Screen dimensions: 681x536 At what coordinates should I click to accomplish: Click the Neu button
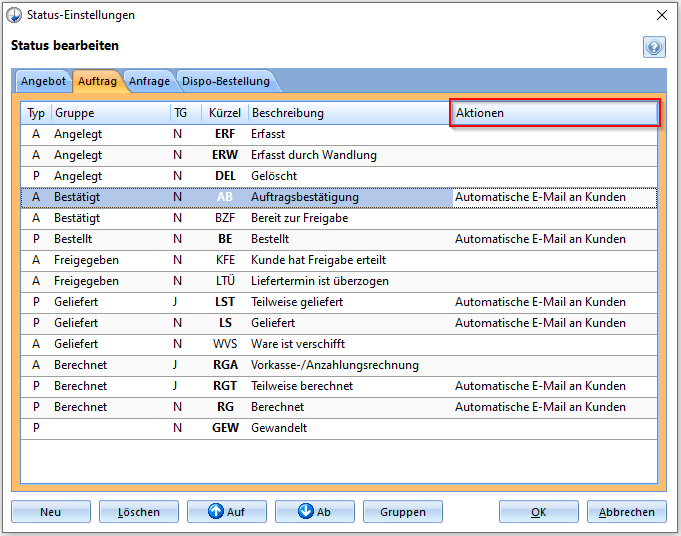pos(51,512)
